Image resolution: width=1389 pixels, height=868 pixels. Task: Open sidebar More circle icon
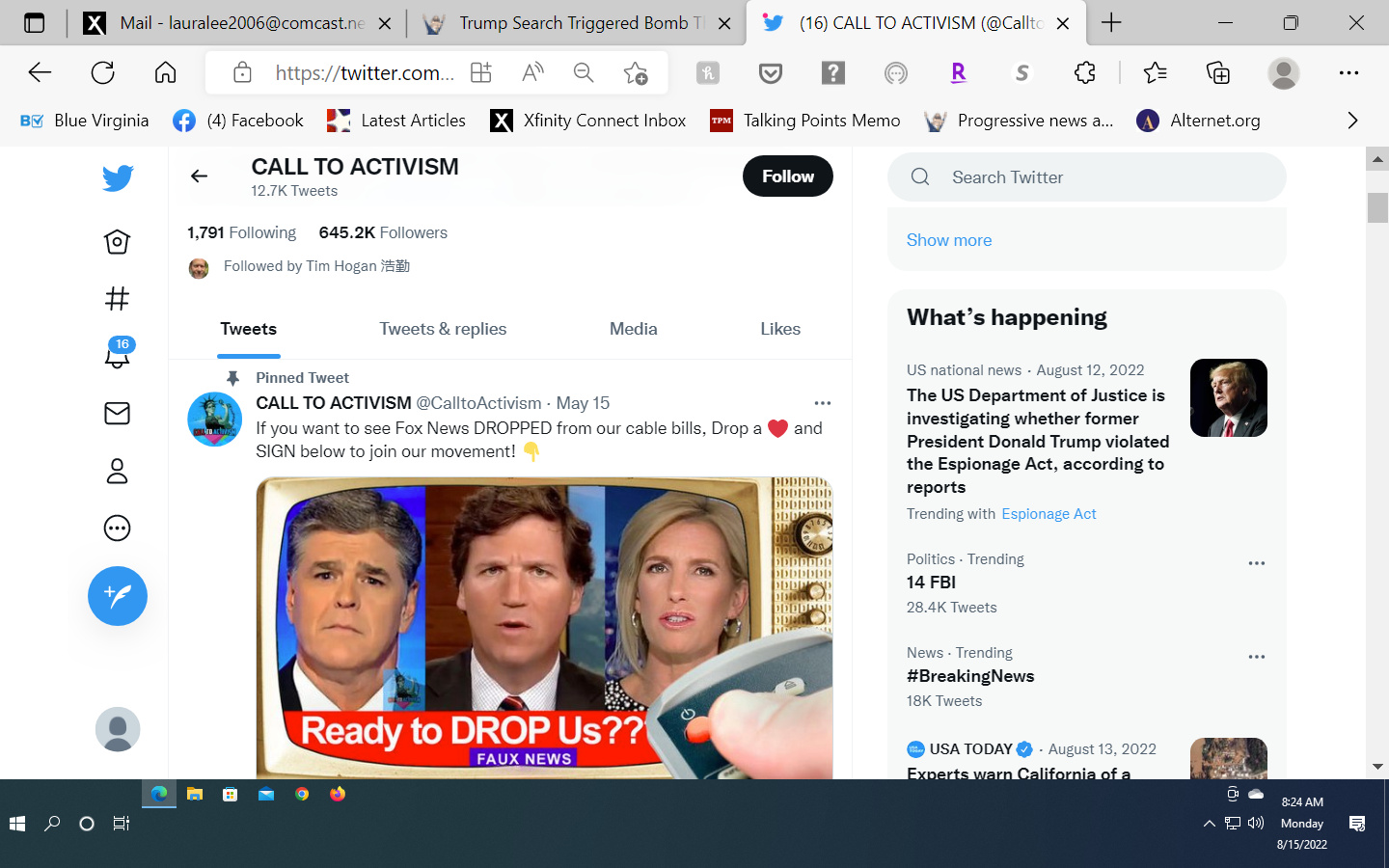tap(117, 529)
